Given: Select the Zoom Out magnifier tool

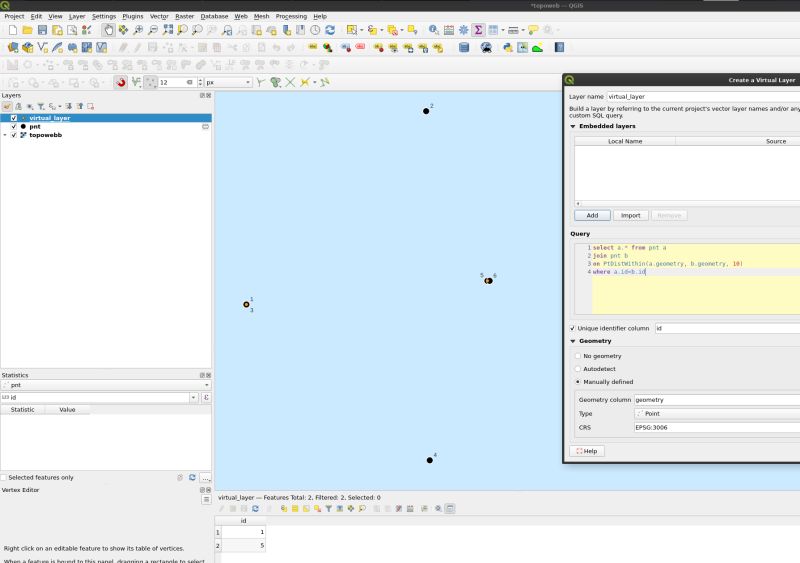Looking at the screenshot, I should click(153, 30).
